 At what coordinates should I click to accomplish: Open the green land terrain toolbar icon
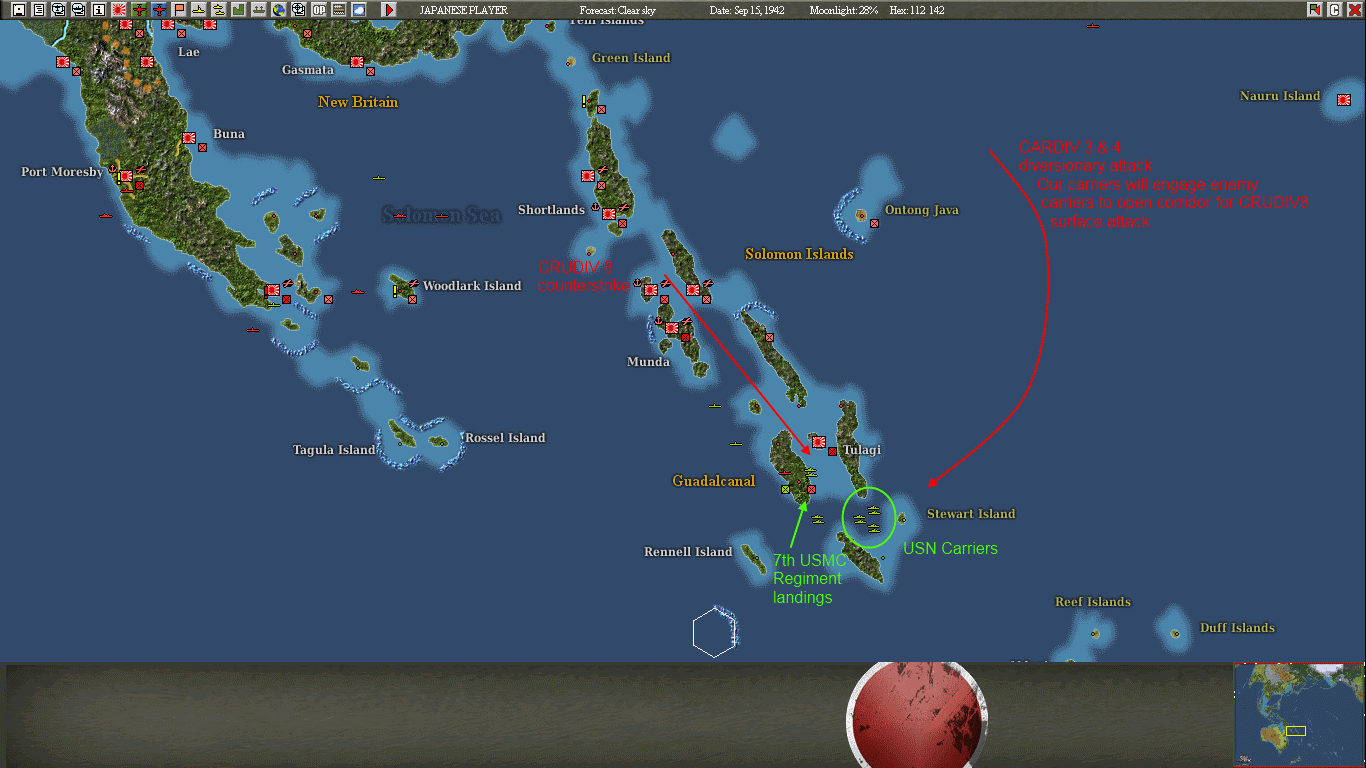click(239, 10)
